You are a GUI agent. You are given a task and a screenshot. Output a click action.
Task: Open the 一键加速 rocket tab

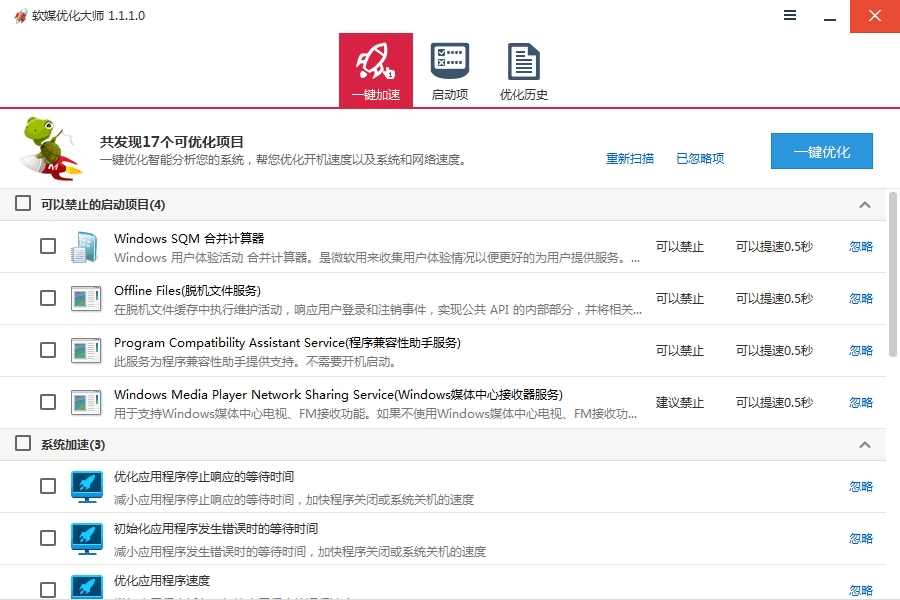[376, 70]
